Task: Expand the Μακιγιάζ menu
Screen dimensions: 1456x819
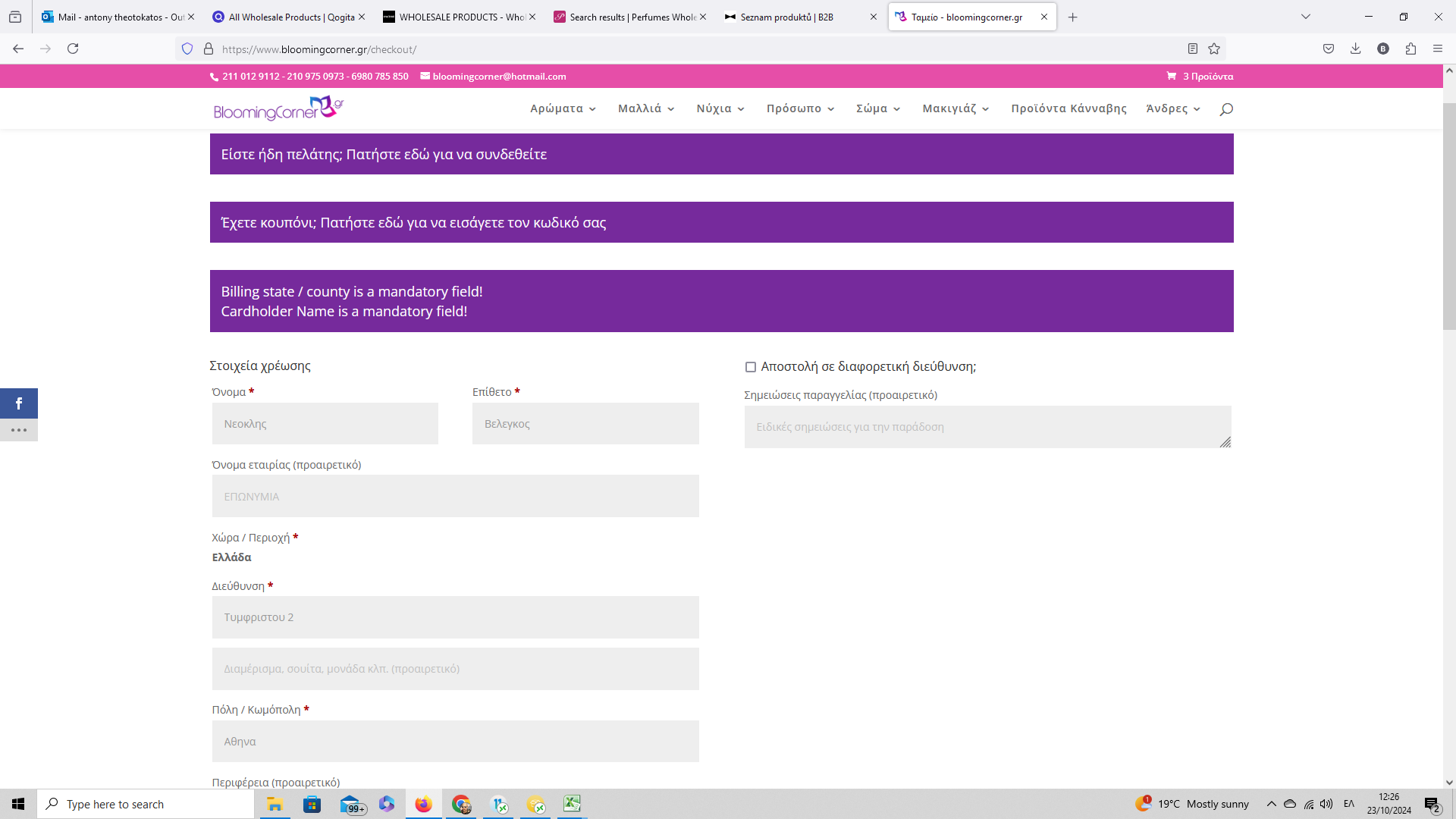Action: (x=955, y=108)
